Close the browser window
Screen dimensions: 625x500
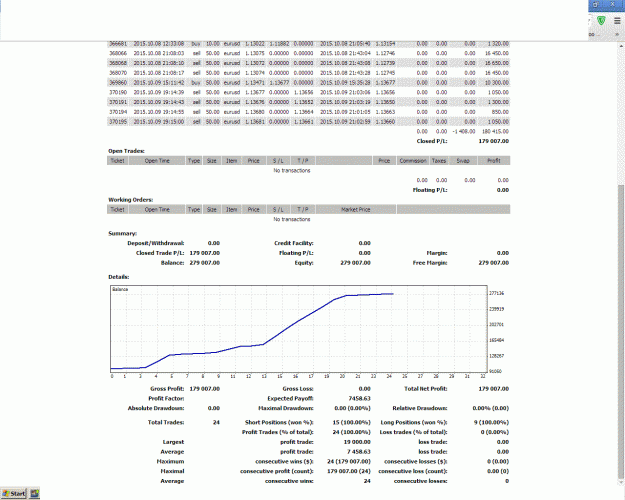[x=614, y=5]
